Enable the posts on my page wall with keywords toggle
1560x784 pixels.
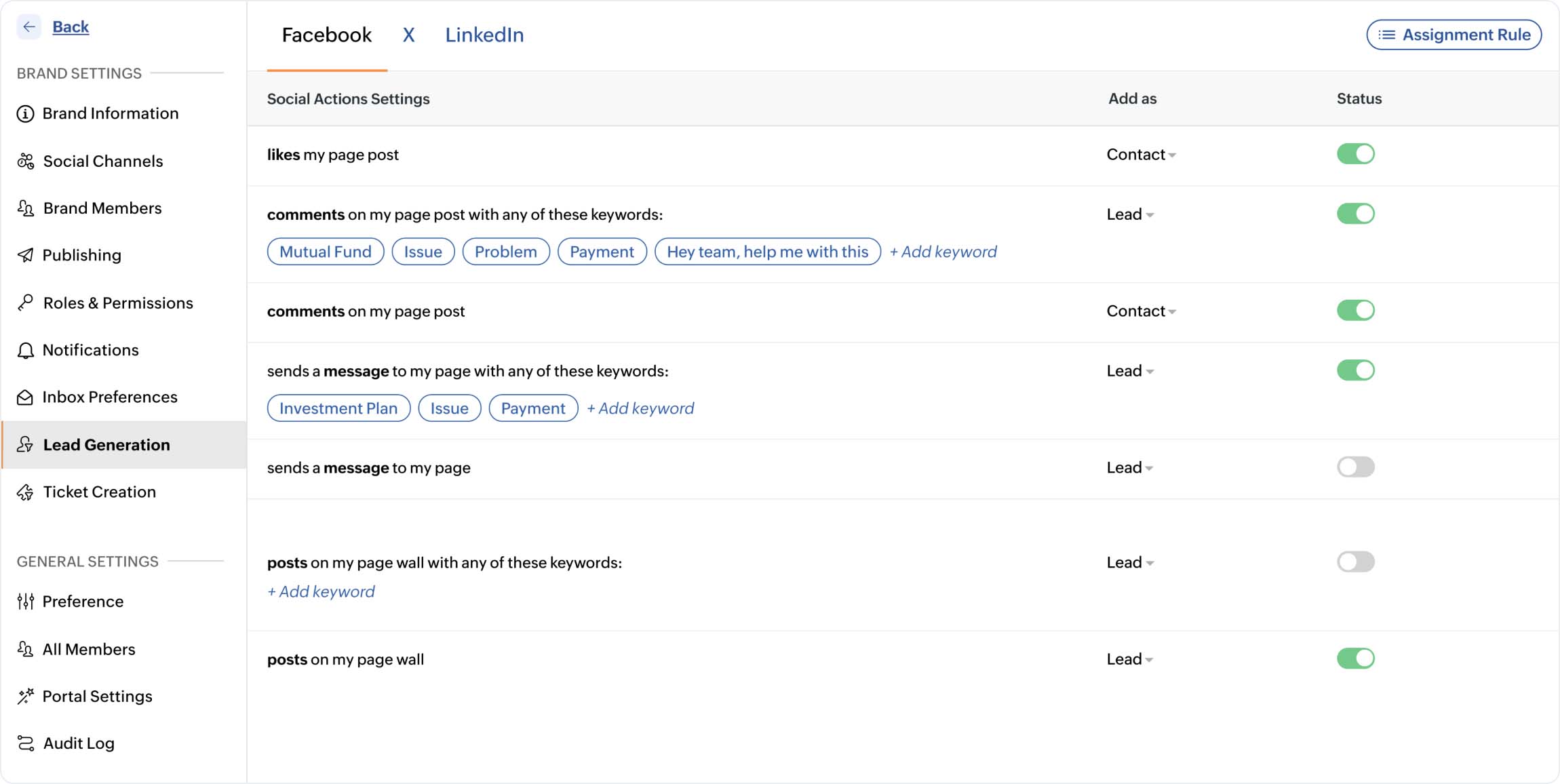(x=1356, y=561)
